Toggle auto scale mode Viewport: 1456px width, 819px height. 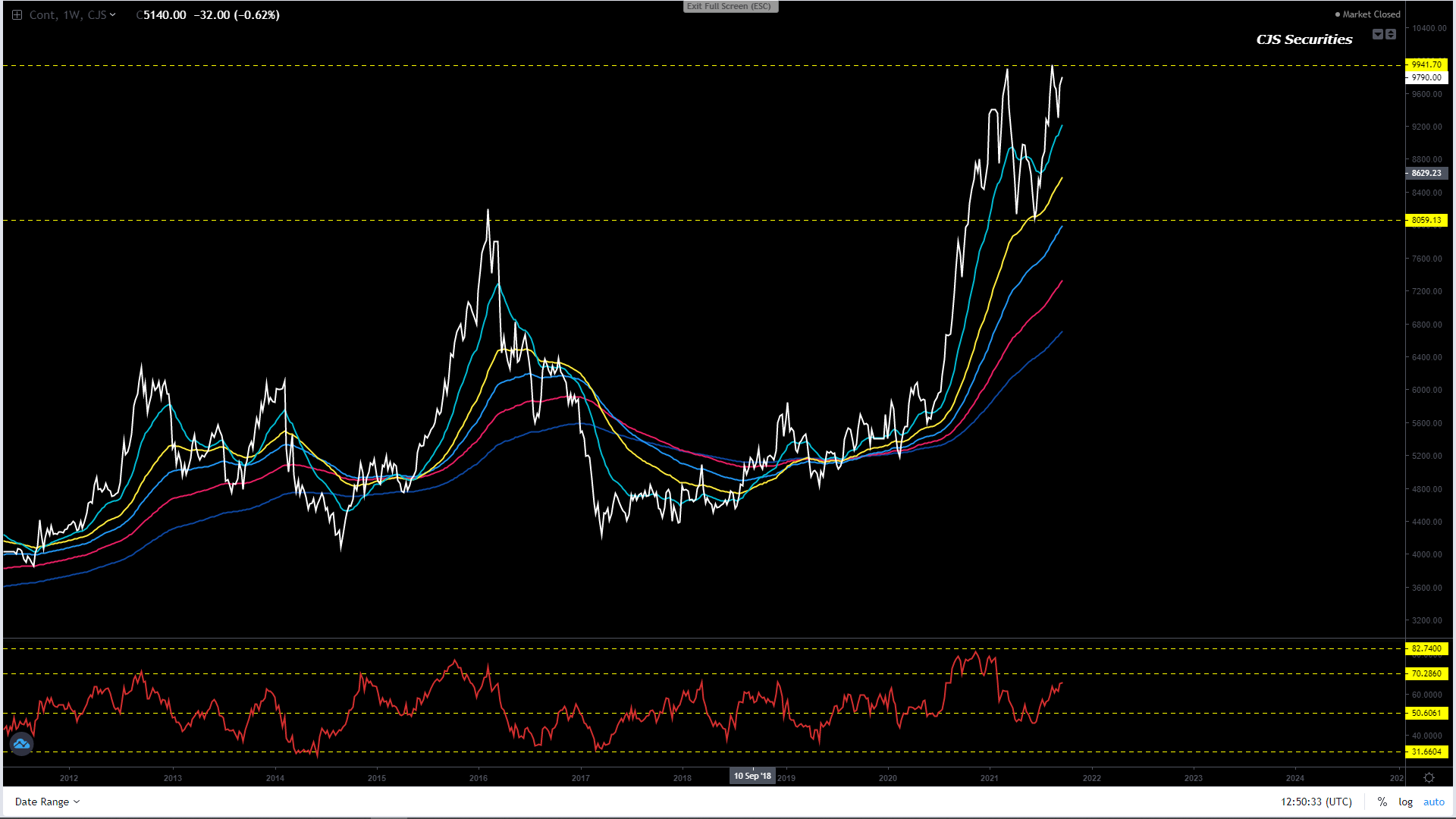click(x=1433, y=802)
